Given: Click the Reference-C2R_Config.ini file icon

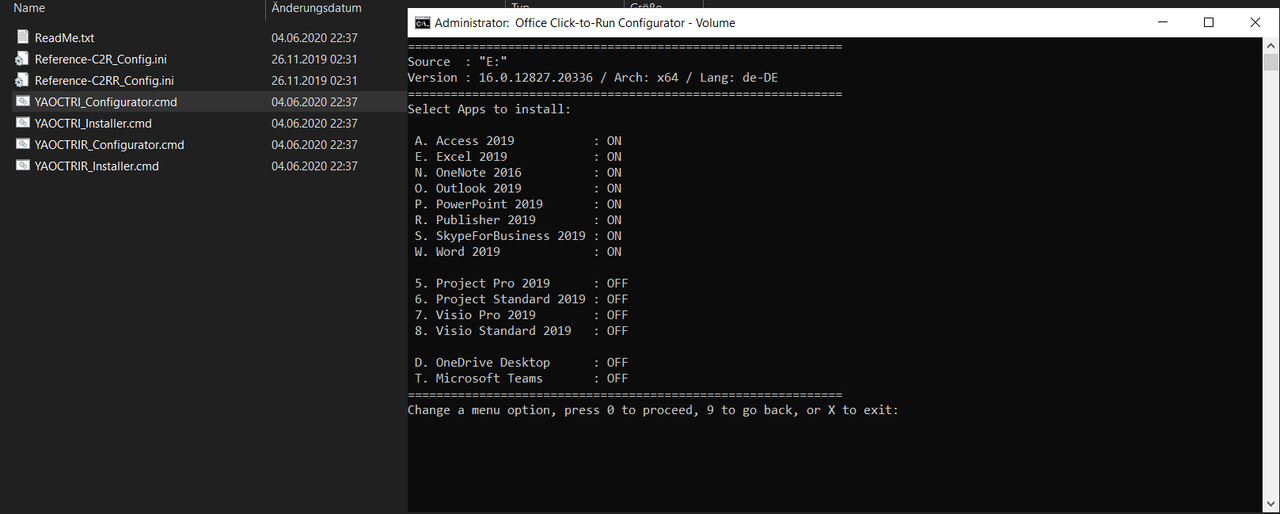Looking at the screenshot, I should click(23, 59).
